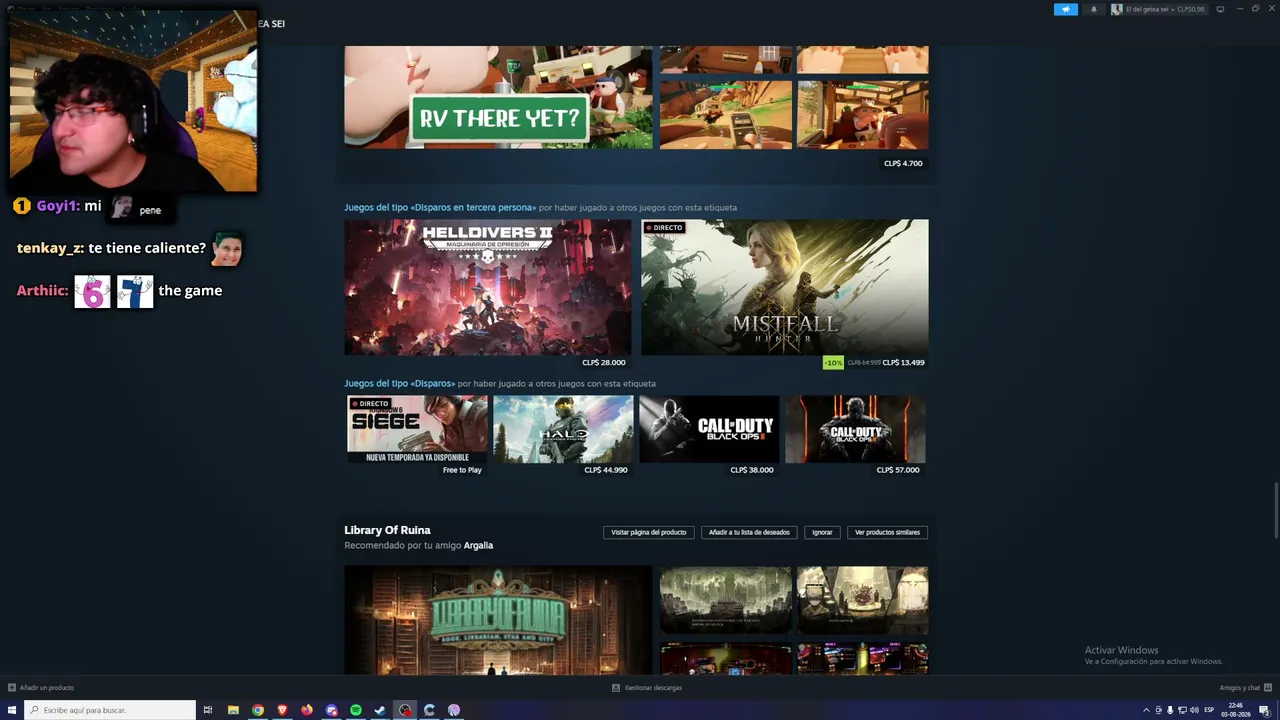The image size is (1280, 720).
Task: Switch to Big Picture mode icon
Action: pyautogui.click(x=1220, y=9)
